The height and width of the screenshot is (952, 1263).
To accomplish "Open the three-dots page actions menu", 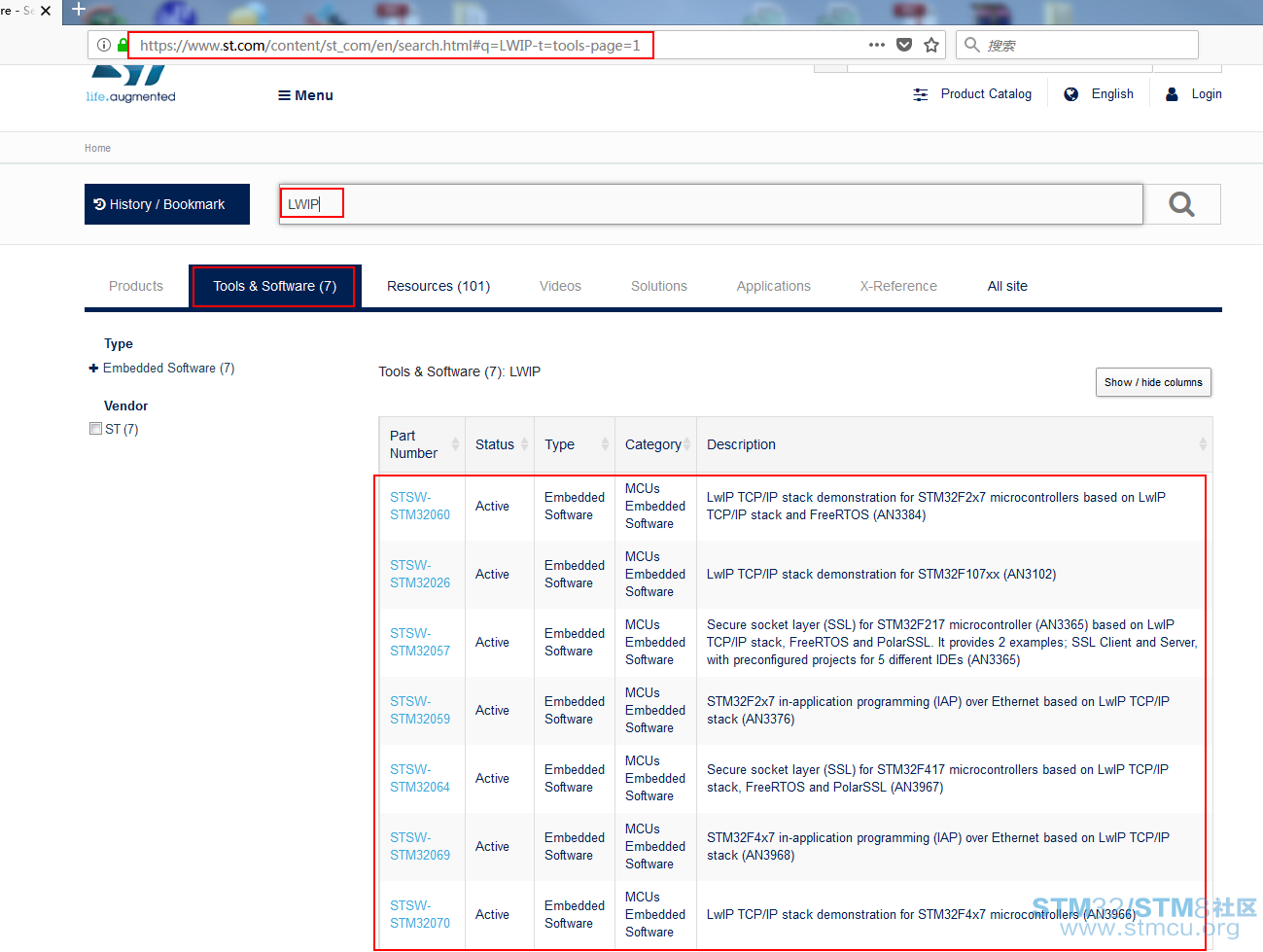I will 876,45.
